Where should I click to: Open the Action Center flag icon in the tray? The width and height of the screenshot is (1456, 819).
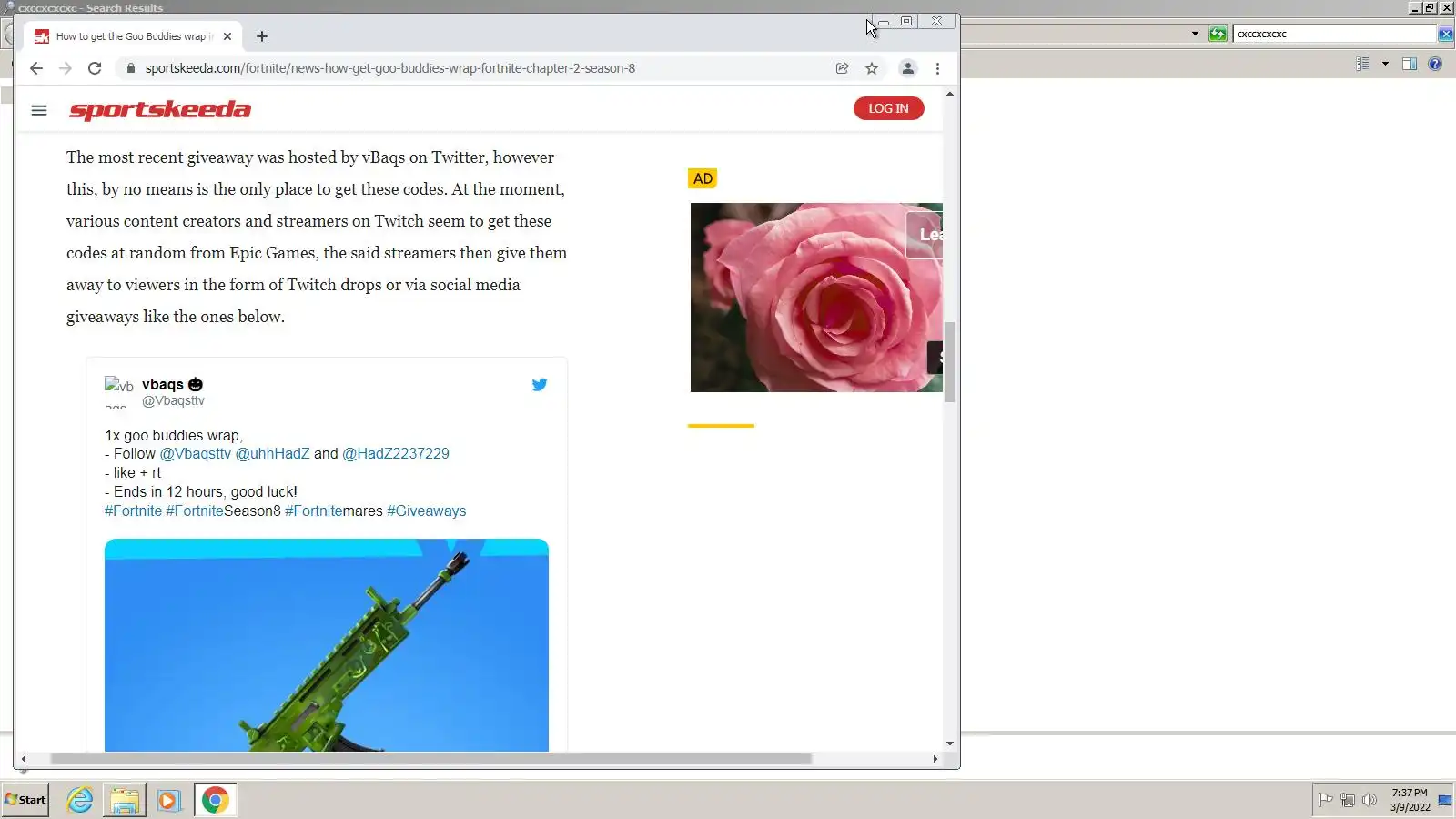[x=1326, y=800]
